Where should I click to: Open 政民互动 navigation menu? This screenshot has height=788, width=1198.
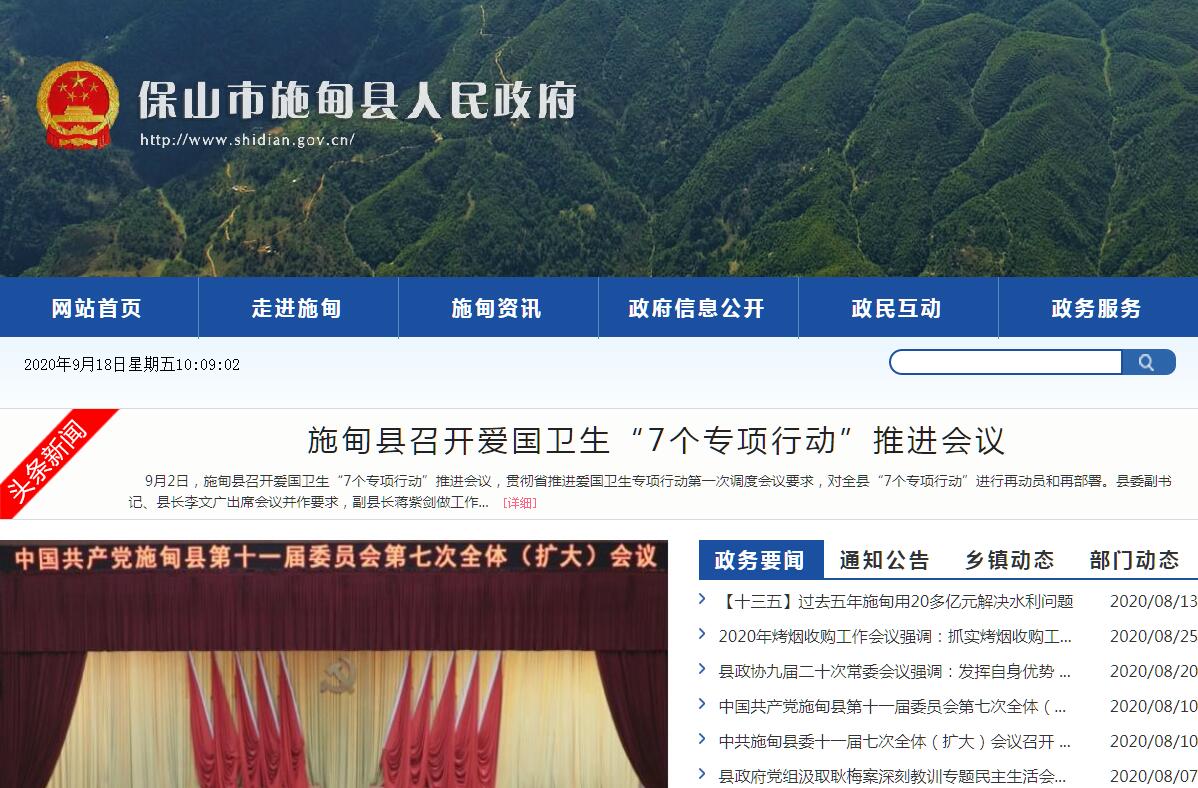898,308
